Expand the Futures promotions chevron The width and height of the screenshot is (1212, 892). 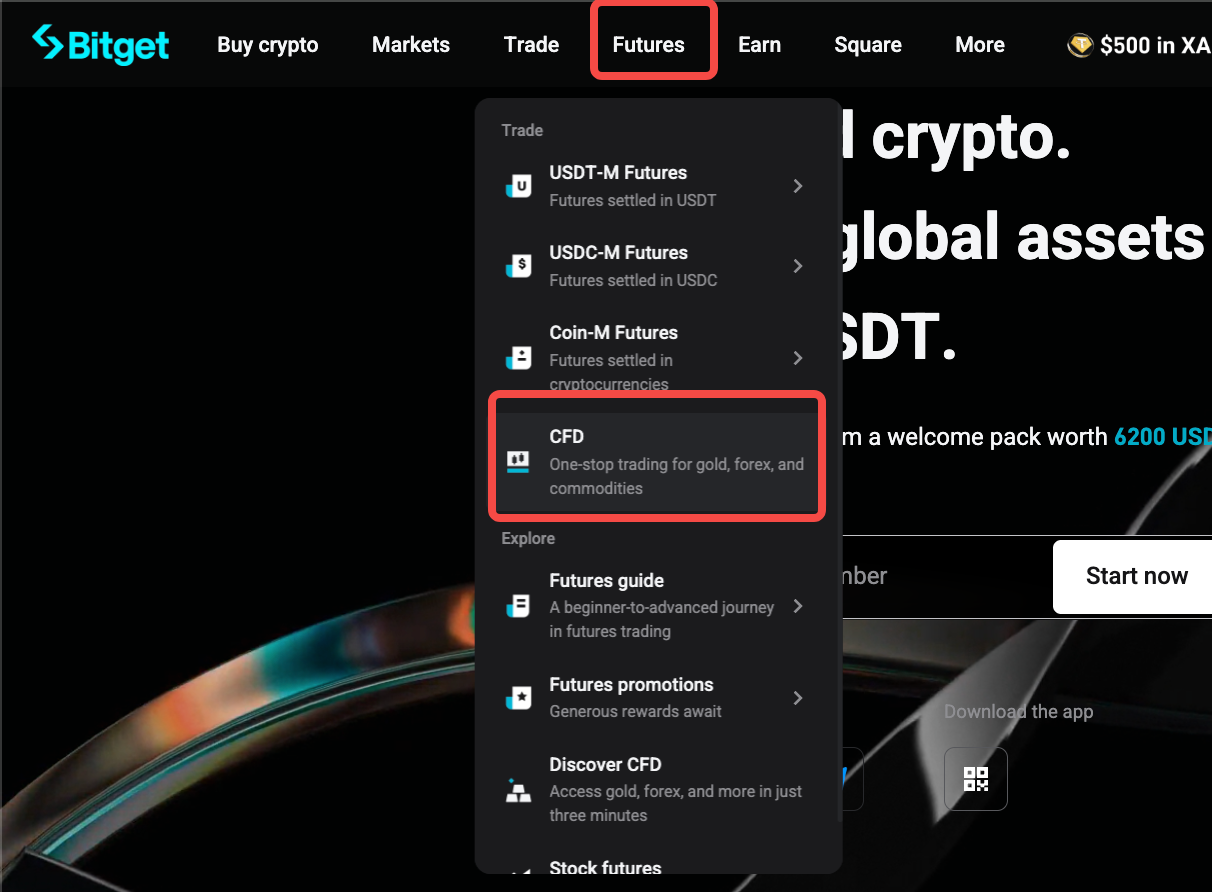click(797, 697)
